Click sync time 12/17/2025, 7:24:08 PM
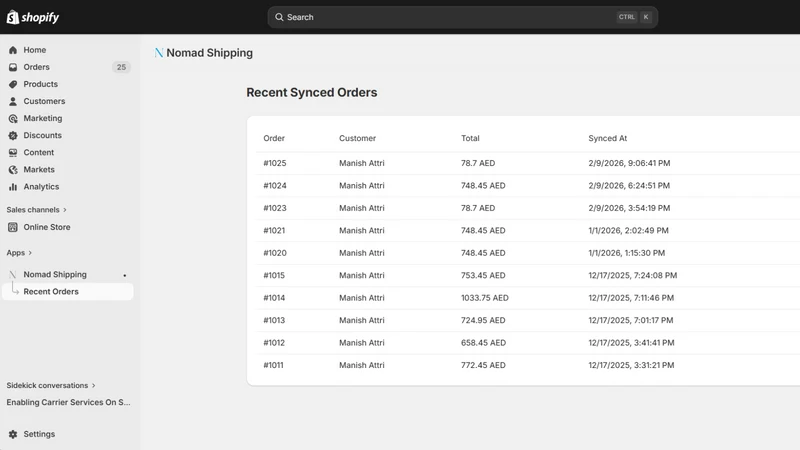Viewport: 800px width, 450px height. coord(633,276)
